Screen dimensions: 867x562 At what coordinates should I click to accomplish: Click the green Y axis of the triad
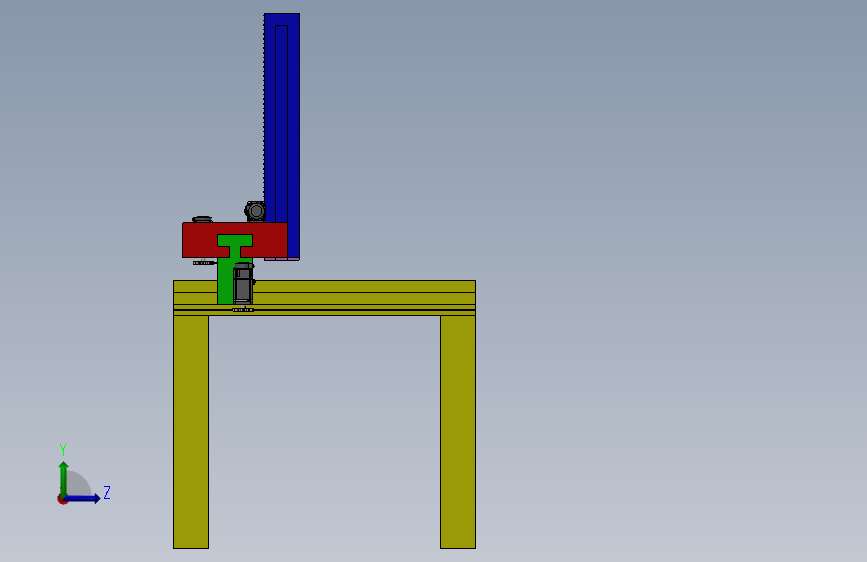tap(63, 479)
